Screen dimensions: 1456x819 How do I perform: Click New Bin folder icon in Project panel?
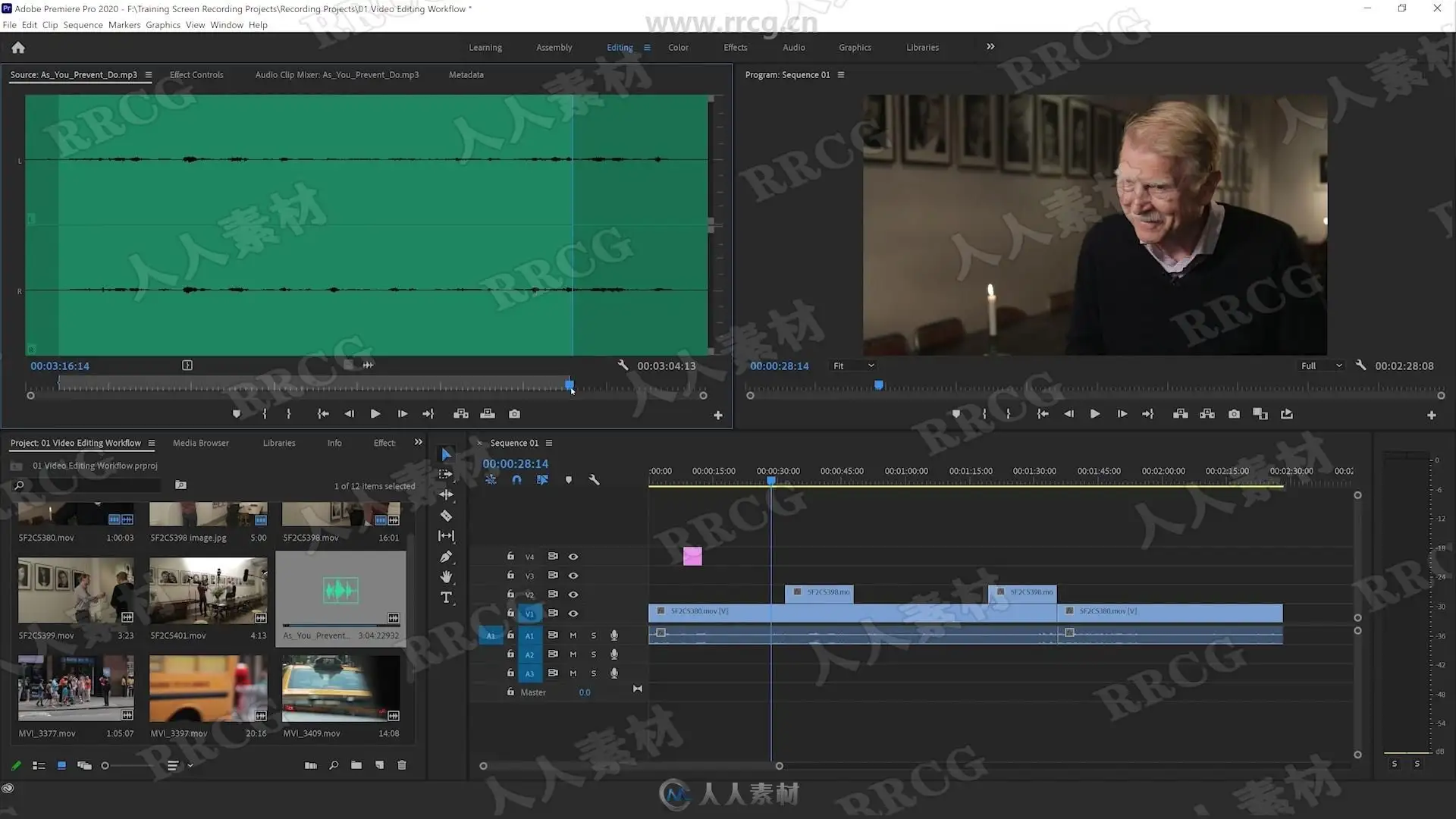click(x=356, y=765)
